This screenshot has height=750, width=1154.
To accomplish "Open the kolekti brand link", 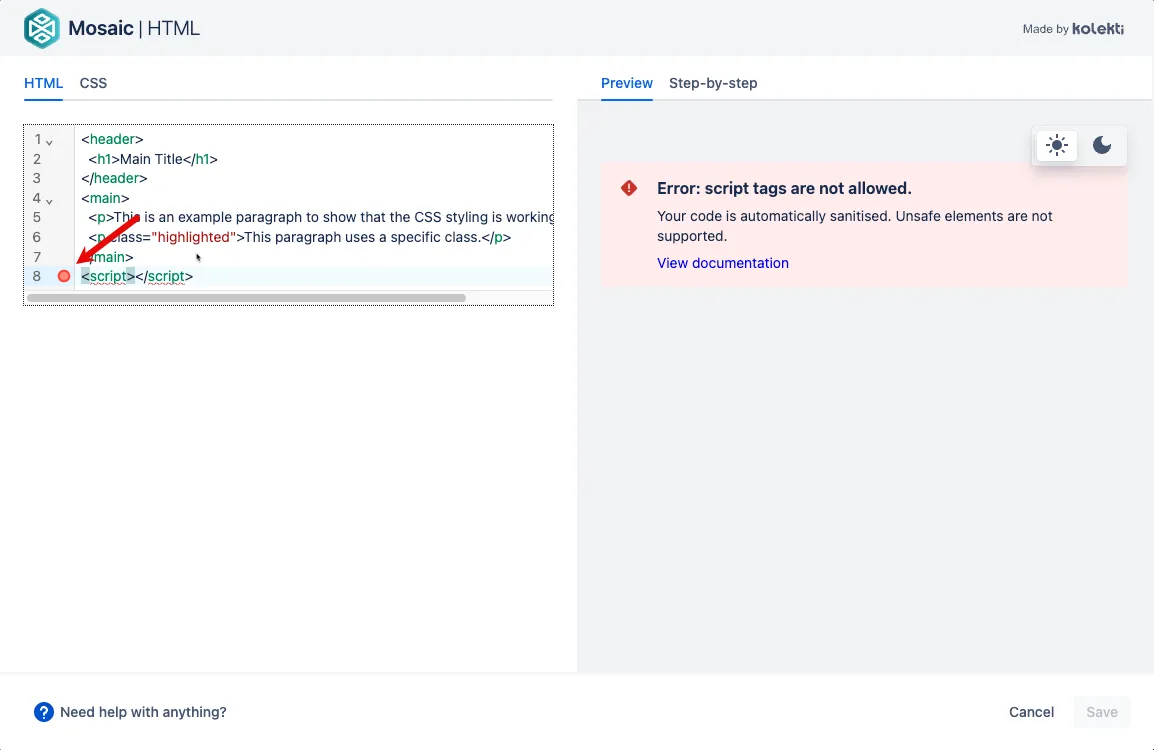I will (1097, 29).
